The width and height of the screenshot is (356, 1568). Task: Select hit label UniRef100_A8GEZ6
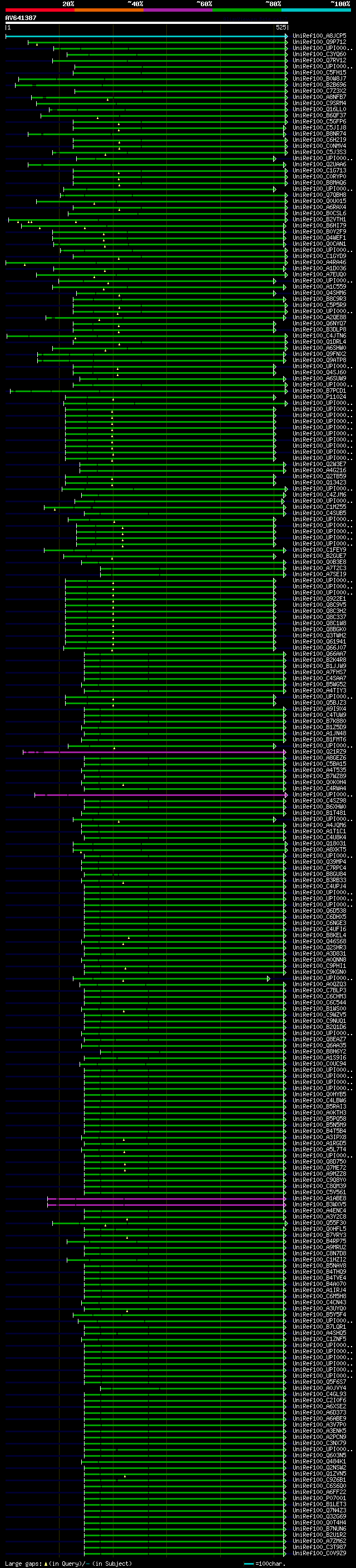click(319, 758)
